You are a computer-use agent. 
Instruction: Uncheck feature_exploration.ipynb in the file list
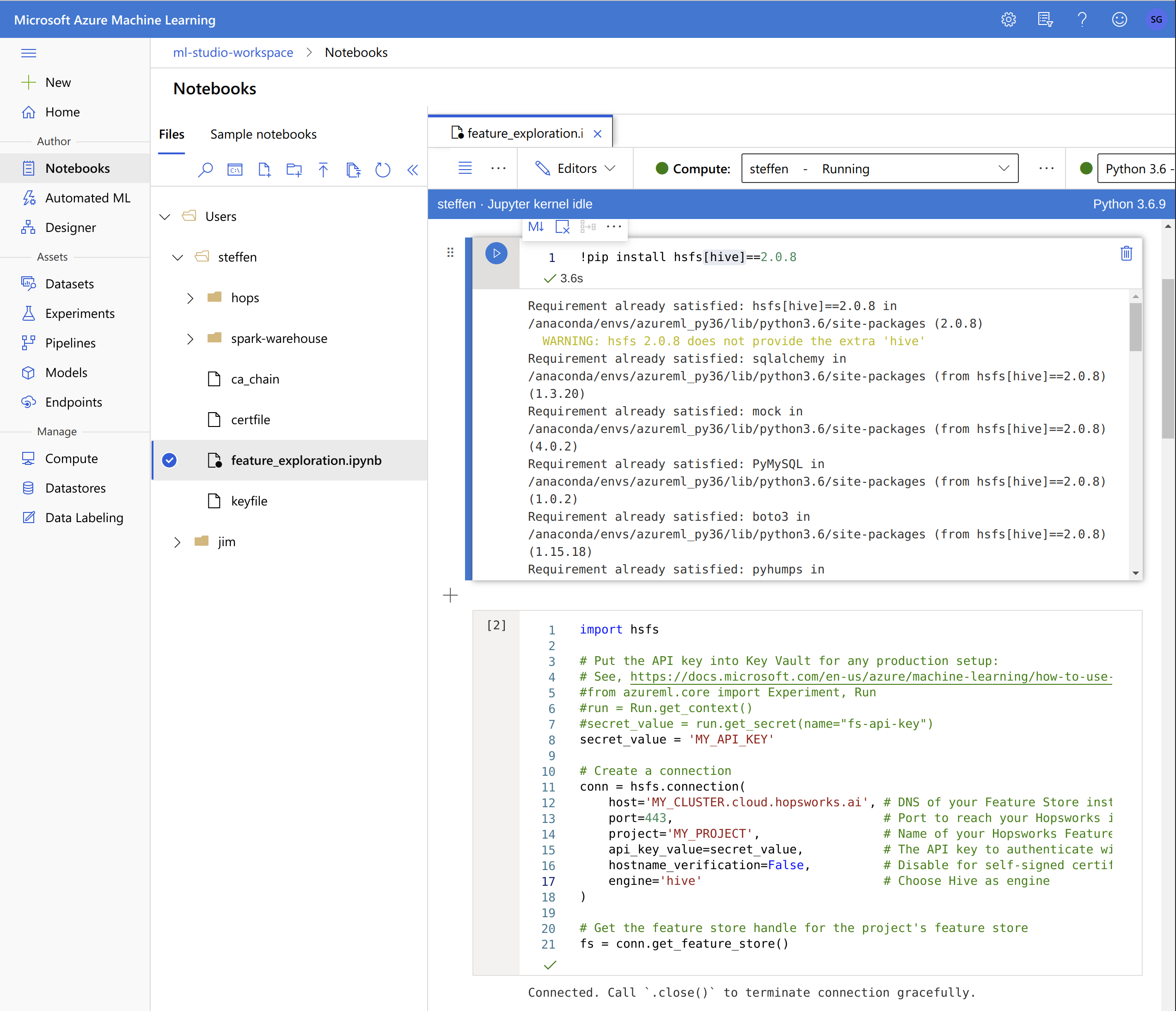169,460
